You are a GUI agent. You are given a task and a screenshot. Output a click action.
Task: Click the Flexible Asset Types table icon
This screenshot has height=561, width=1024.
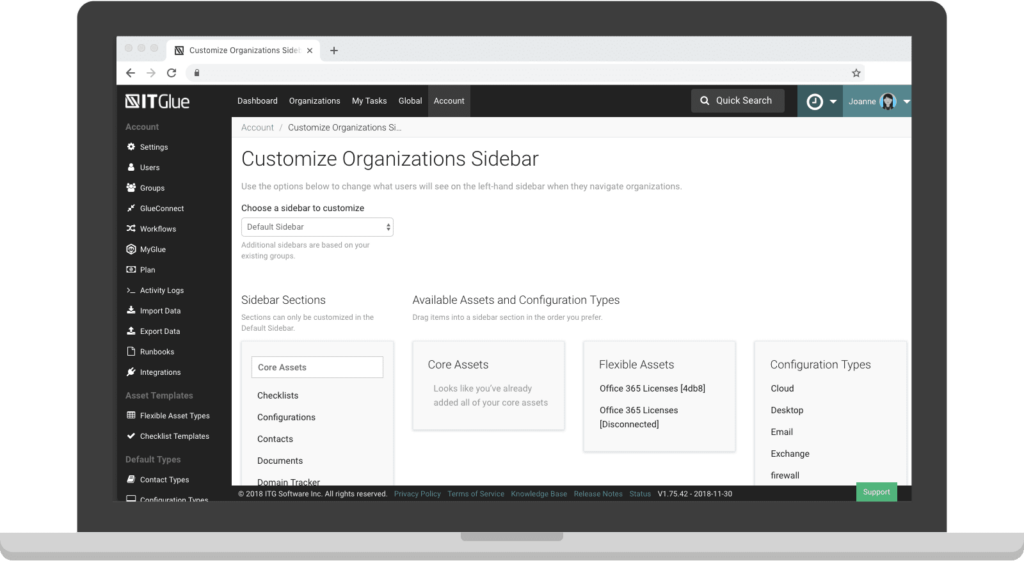(x=131, y=415)
